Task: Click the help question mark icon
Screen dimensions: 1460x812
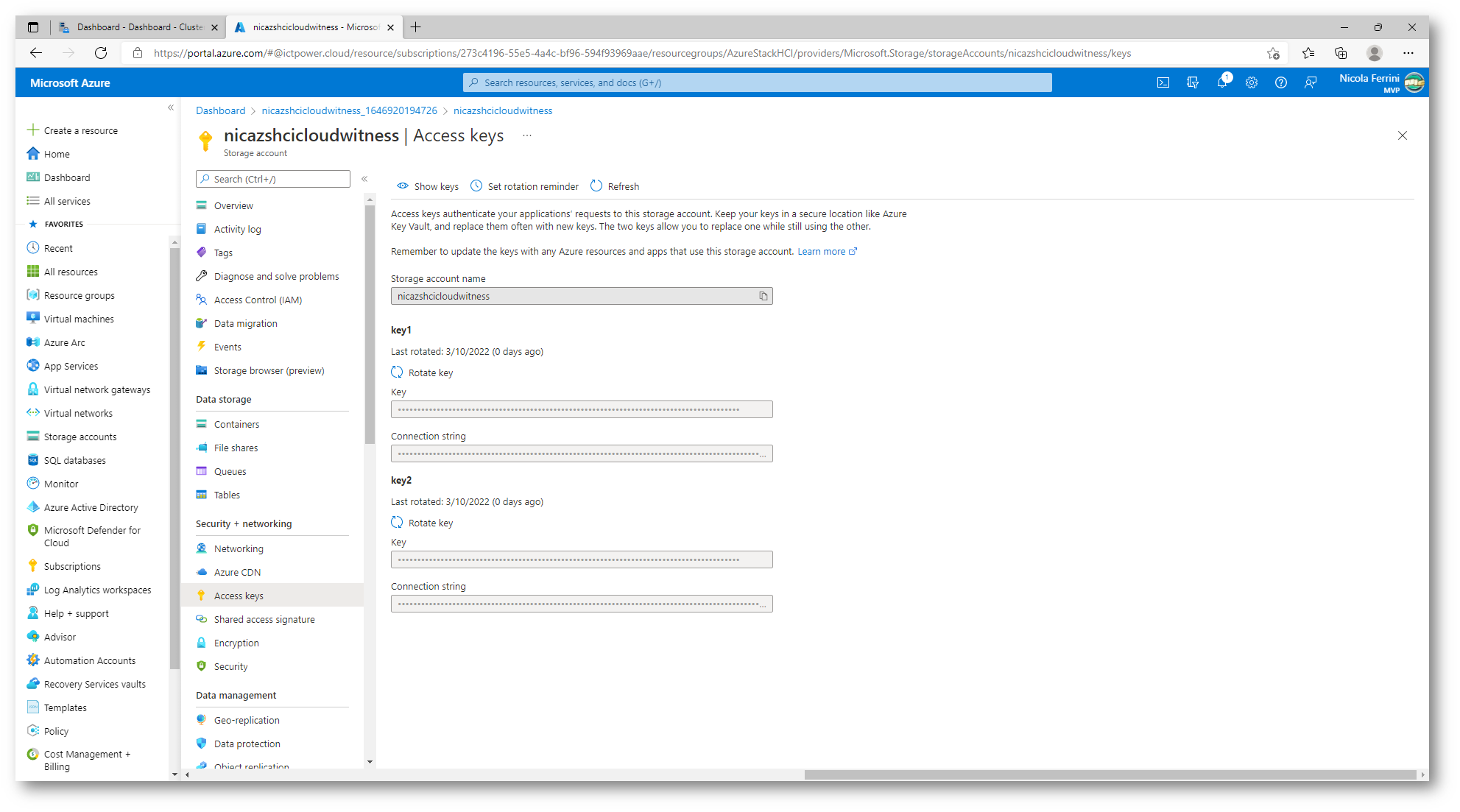Action: 1280,82
